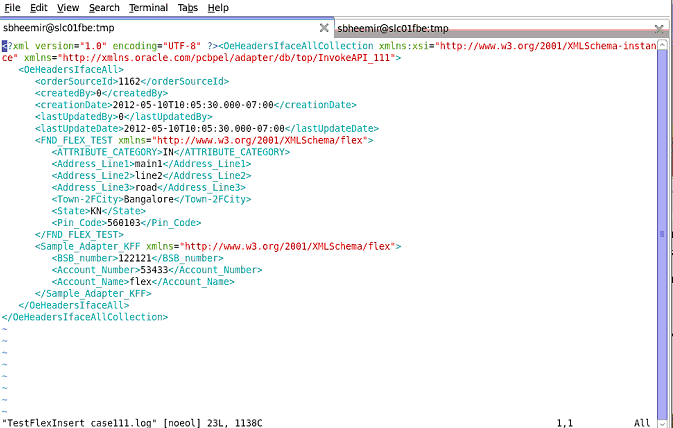Click the ATTRIBUTE_CATEGORY value IN
Image resolution: width=673 pixels, height=428 pixels.
[168, 152]
